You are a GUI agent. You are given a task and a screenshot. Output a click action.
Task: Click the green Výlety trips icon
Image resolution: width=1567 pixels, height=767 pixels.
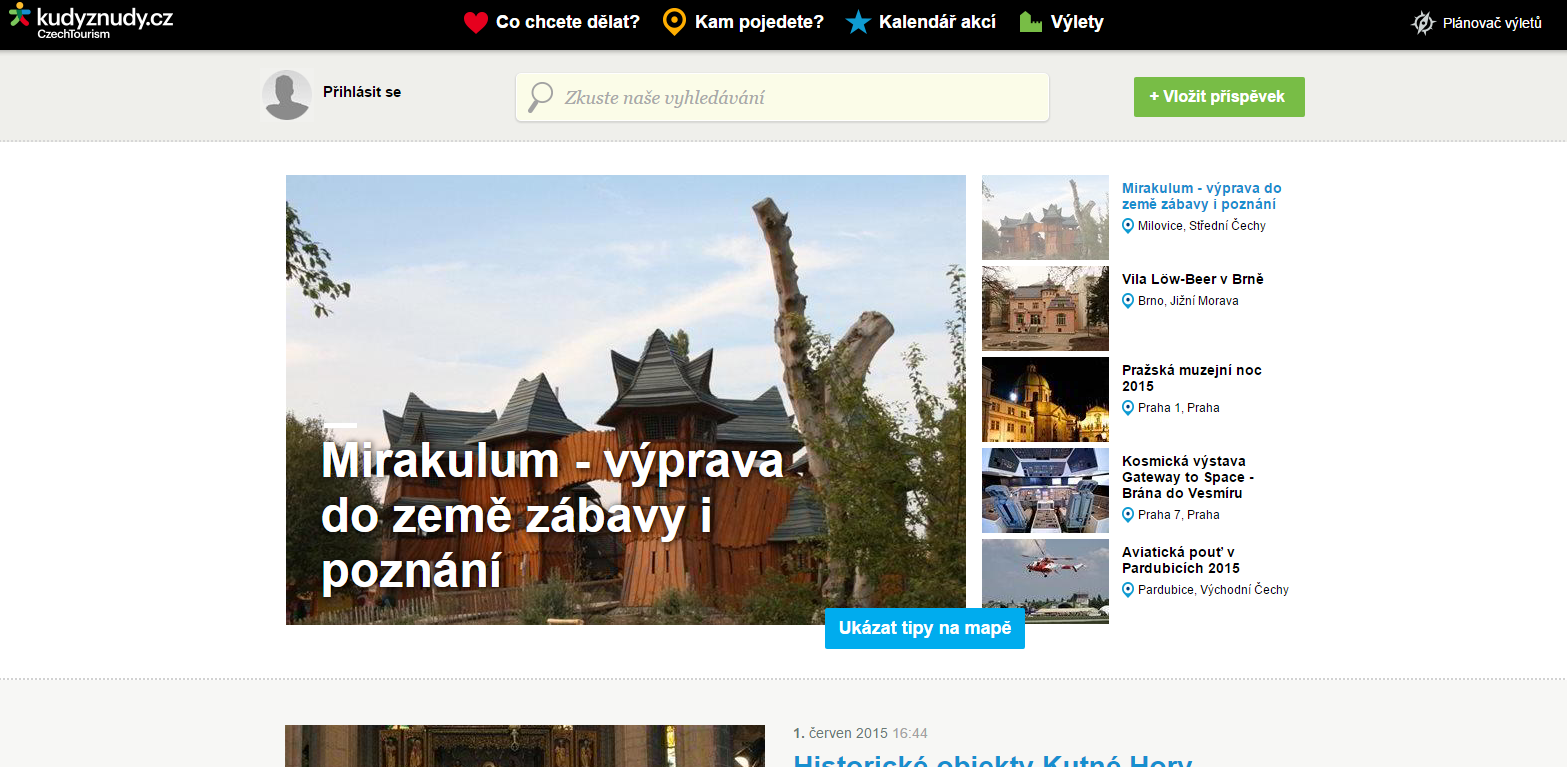[1031, 22]
